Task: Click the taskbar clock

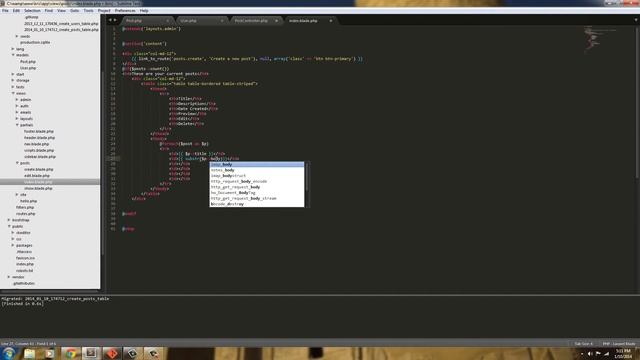Action: point(623,353)
